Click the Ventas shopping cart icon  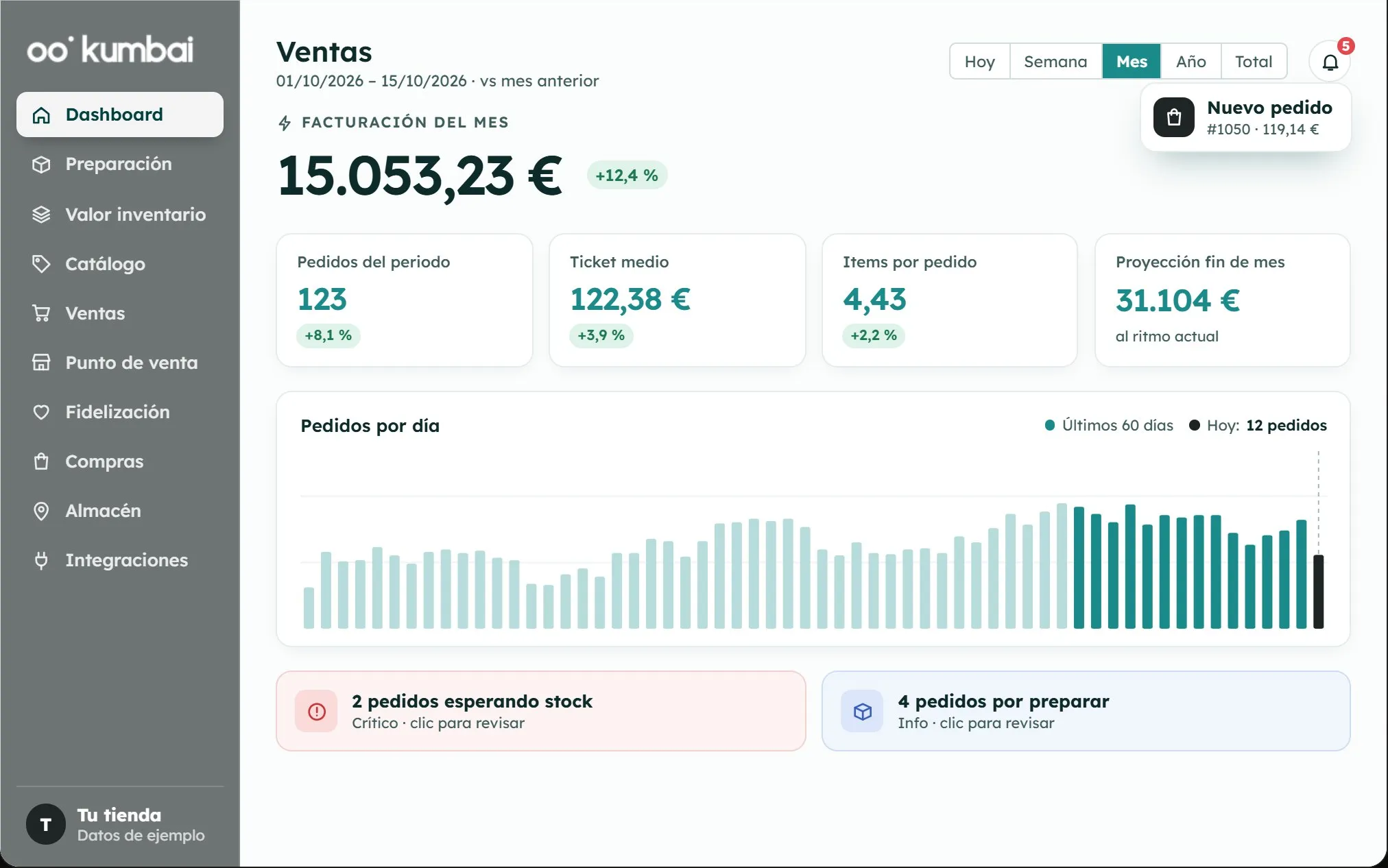[x=41, y=313]
